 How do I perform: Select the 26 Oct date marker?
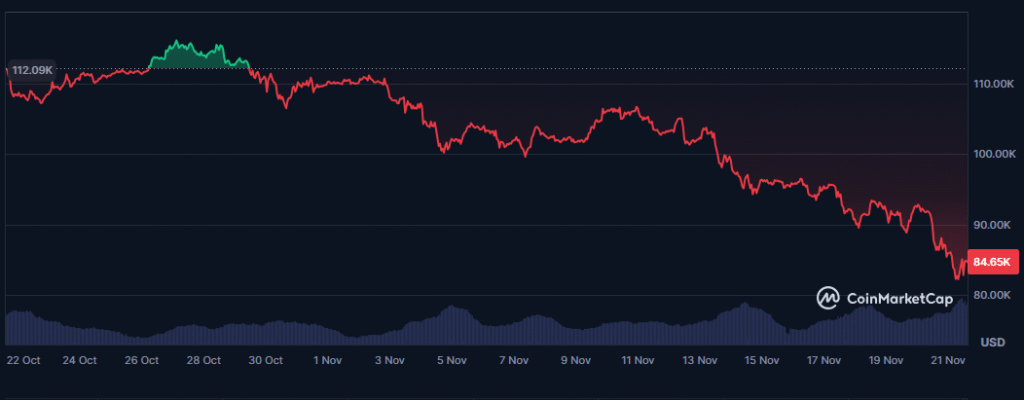click(142, 360)
